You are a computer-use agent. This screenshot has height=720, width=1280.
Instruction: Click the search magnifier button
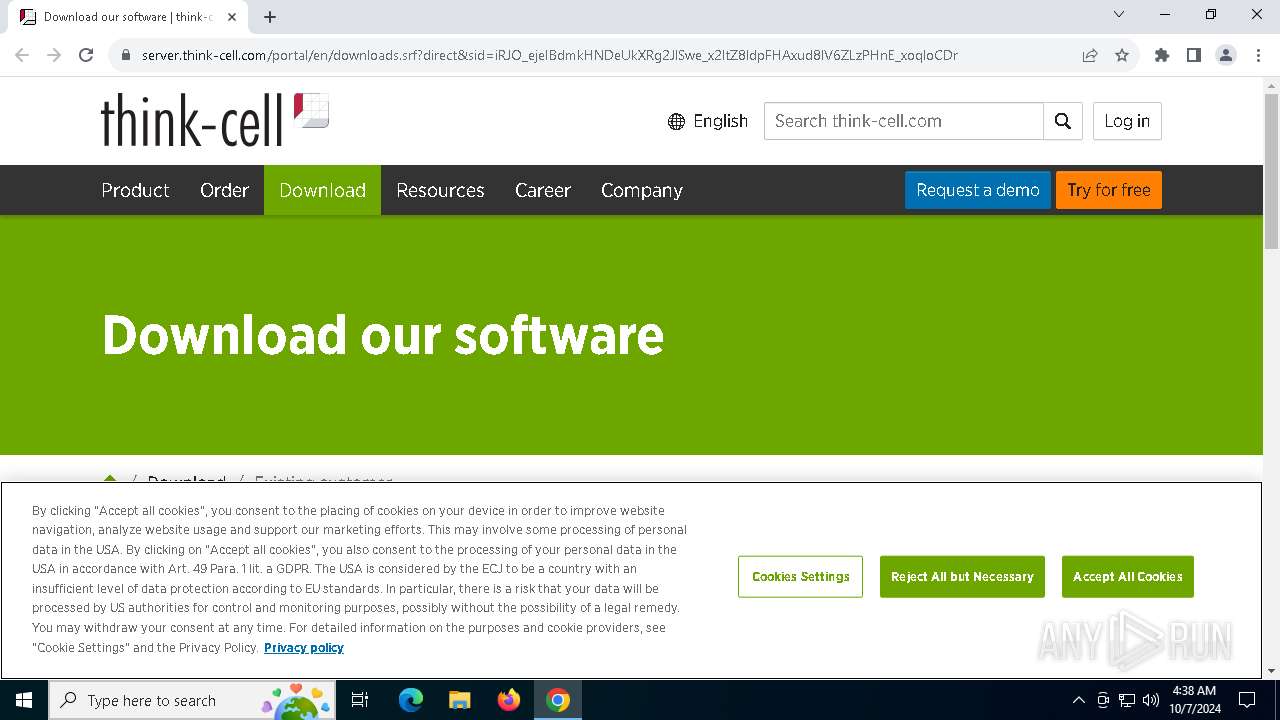[x=1062, y=121]
